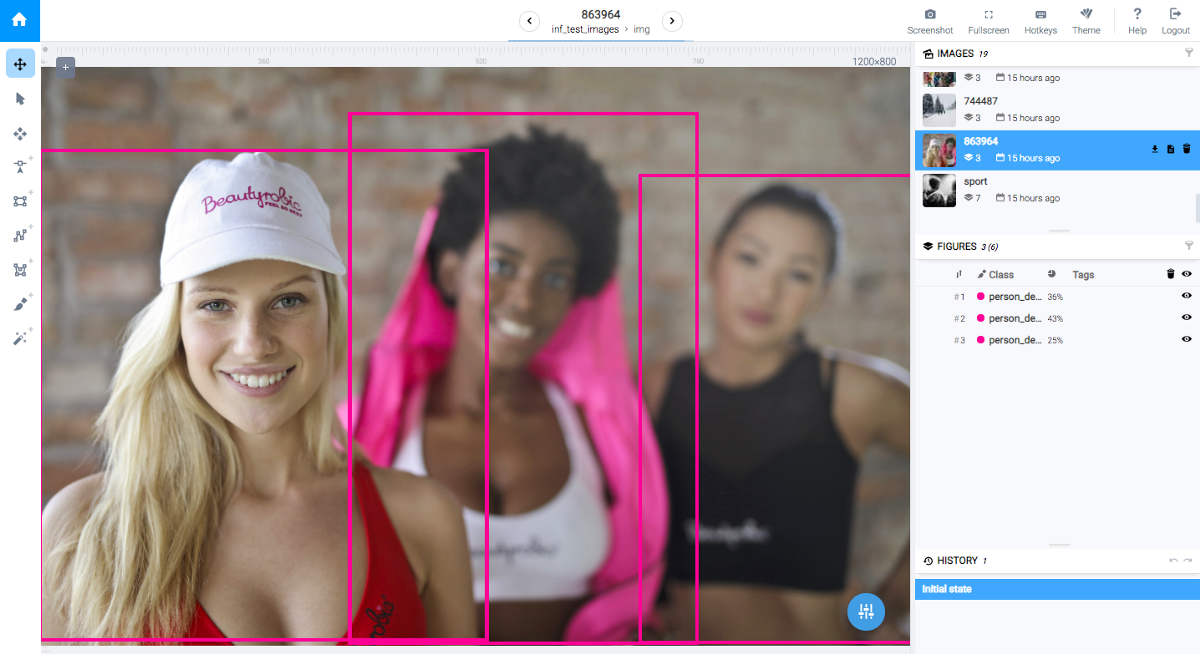
Task: Sort by confidence pie icon column
Action: (1052, 273)
